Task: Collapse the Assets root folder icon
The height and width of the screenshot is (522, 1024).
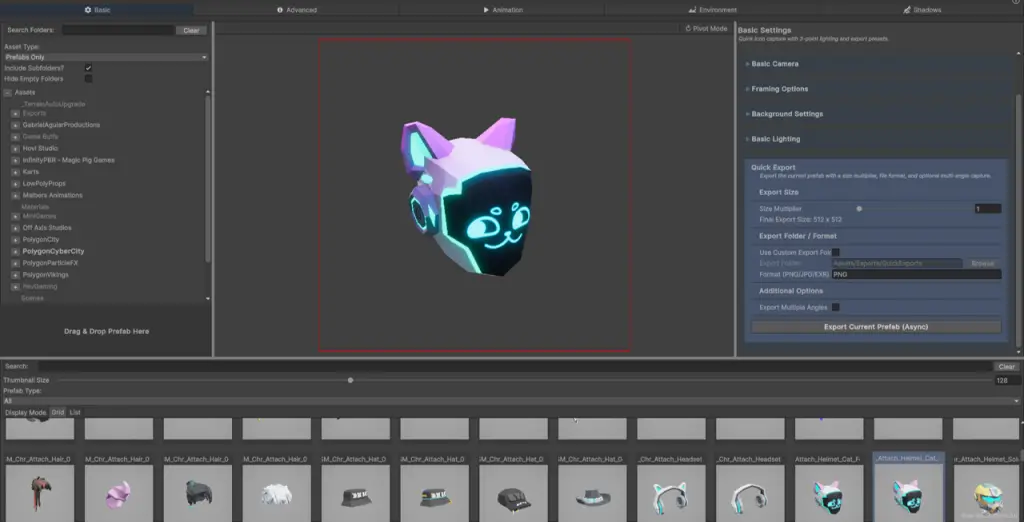Action: (x=9, y=92)
